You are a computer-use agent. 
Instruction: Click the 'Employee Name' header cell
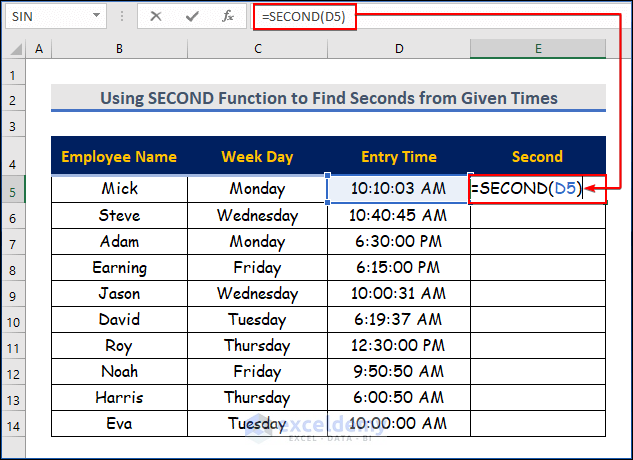click(x=119, y=156)
